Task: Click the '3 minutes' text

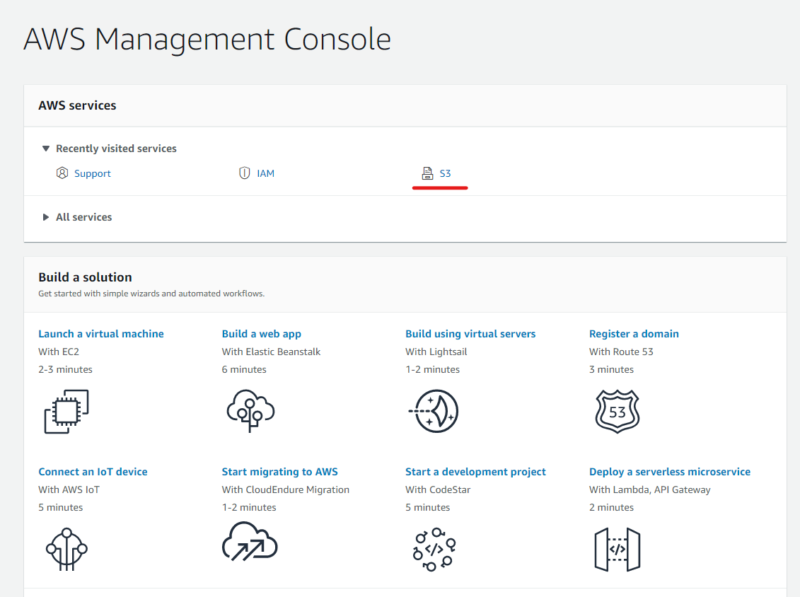Action: (x=611, y=369)
